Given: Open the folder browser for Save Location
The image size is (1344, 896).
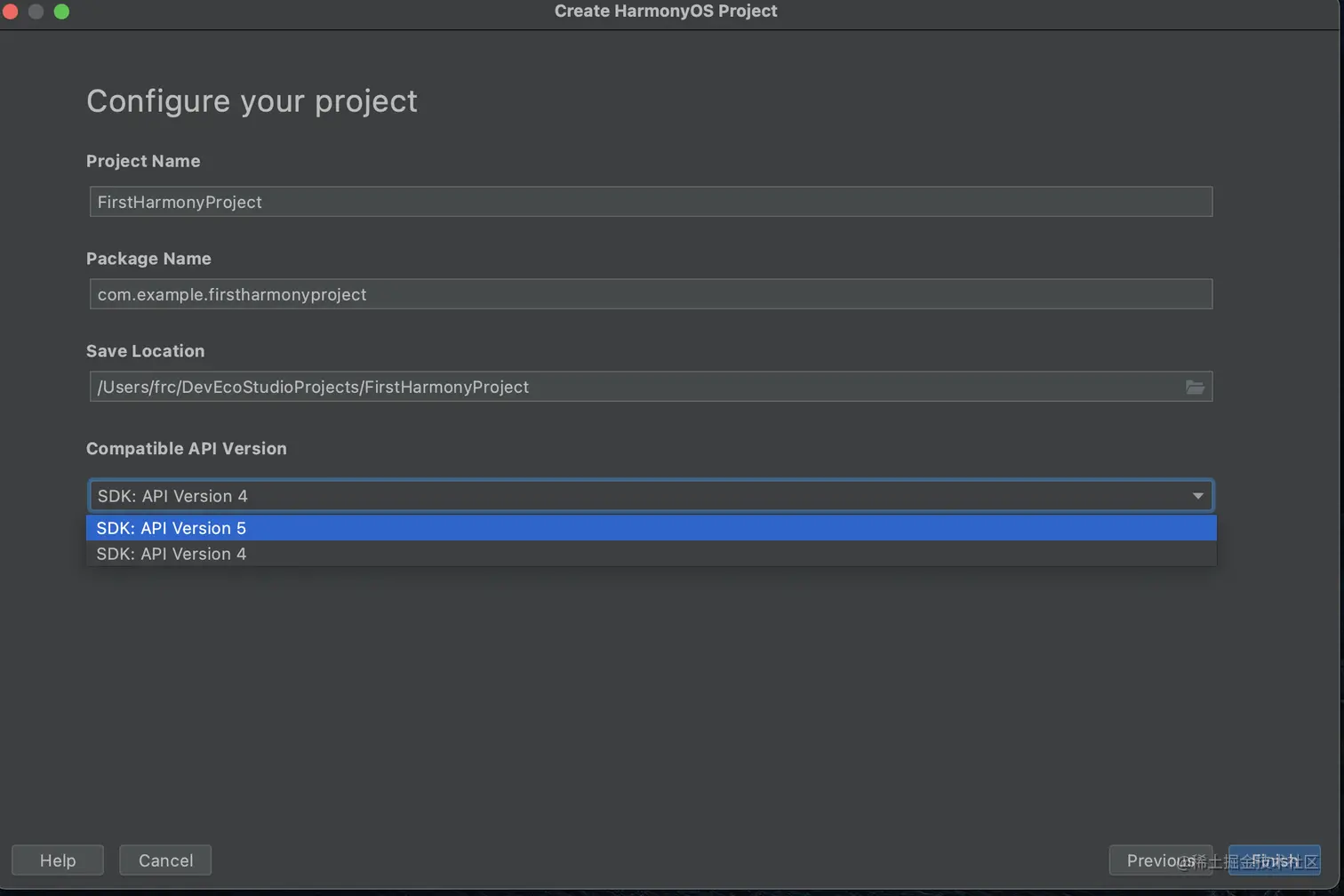Looking at the screenshot, I should point(1195,387).
